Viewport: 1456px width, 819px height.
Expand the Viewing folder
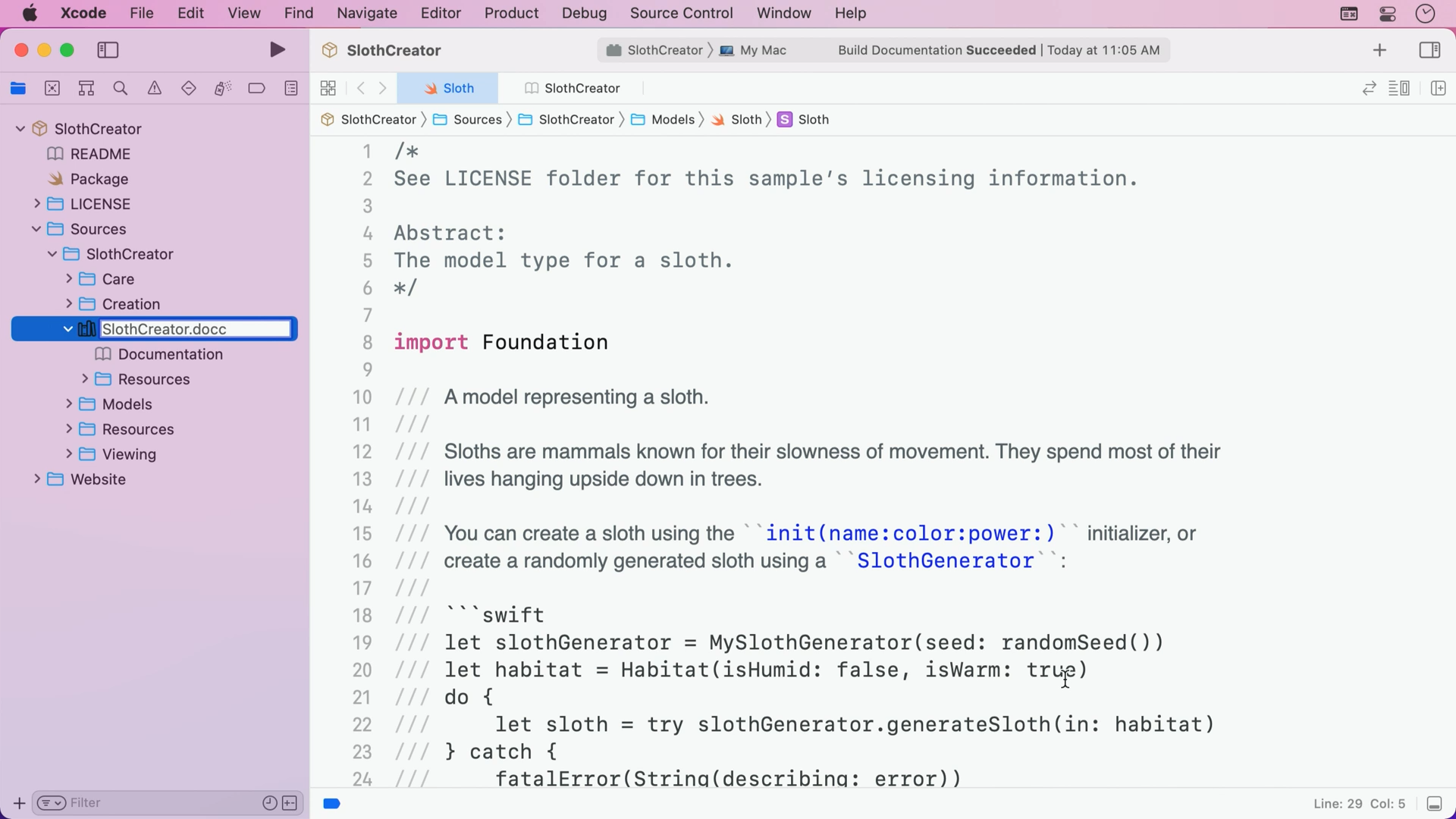pos(68,454)
